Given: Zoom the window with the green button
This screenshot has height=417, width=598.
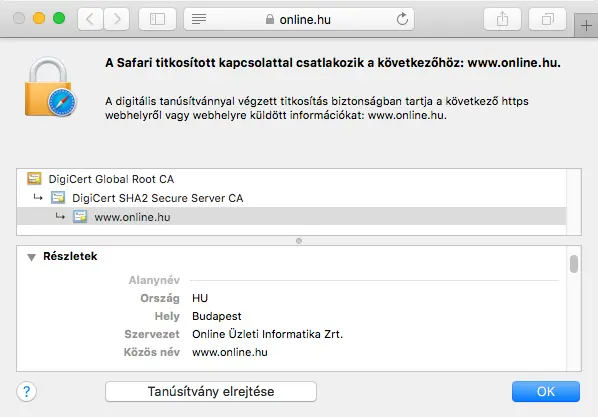Looking at the screenshot, I should point(59,18).
